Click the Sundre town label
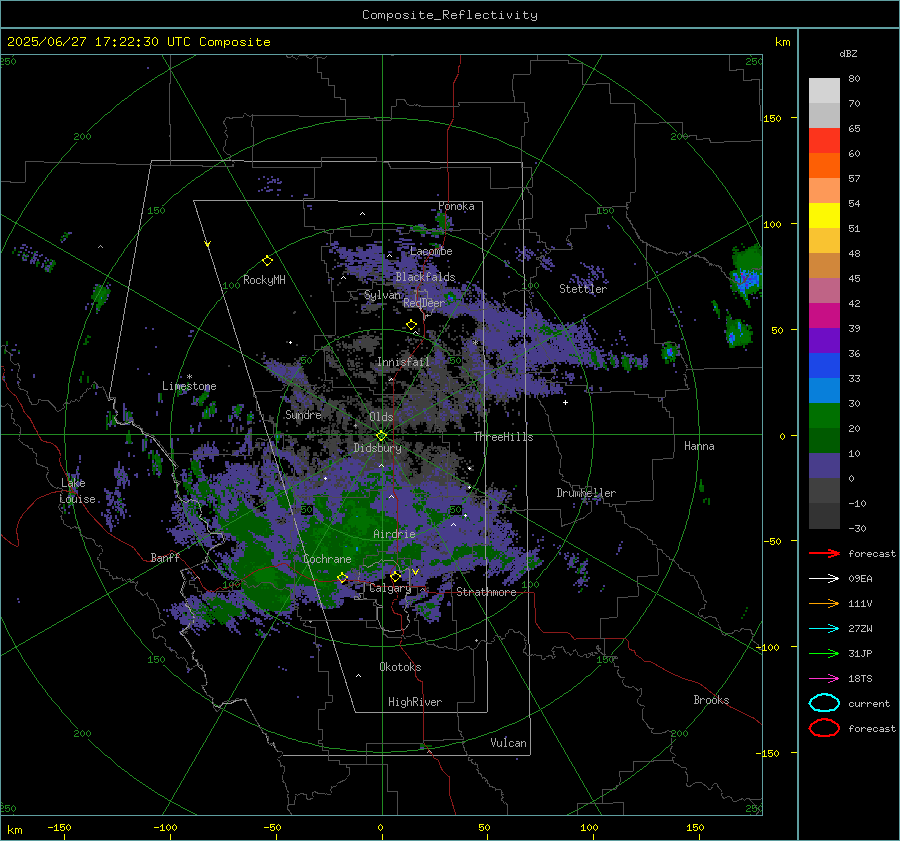Image resolution: width=900 pixels, height=841 pixels. click(303, 414)
